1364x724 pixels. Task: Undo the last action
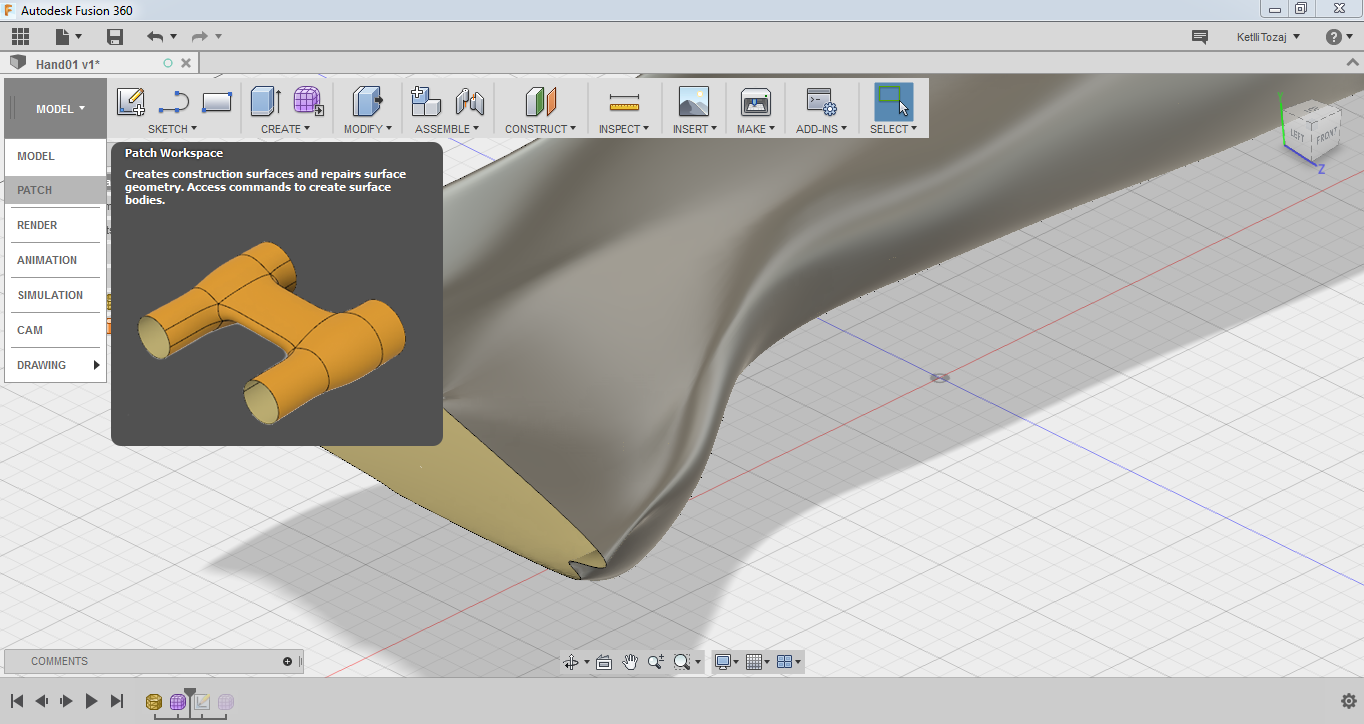pos(154,37)
